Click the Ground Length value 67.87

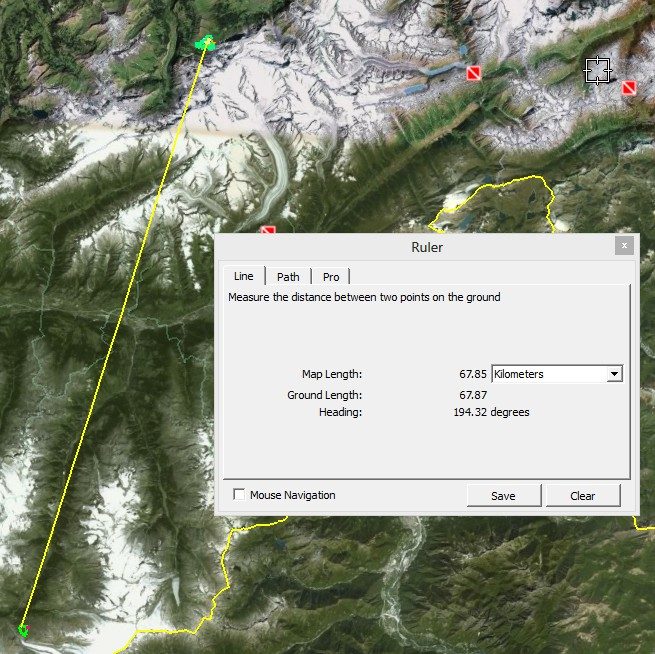tap(472, 395)
